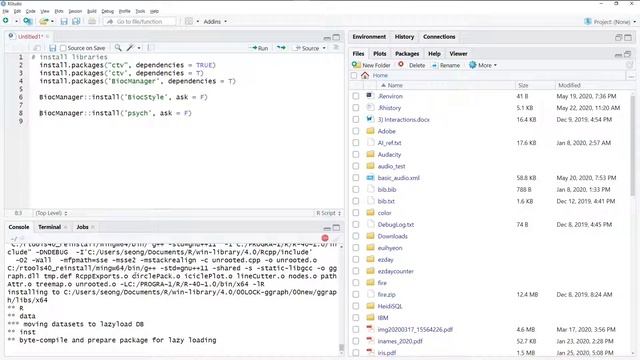Viewport: 640px width, 360px height.
Task: Open an existing file via folder icon
Action: [x=43, y=21]
